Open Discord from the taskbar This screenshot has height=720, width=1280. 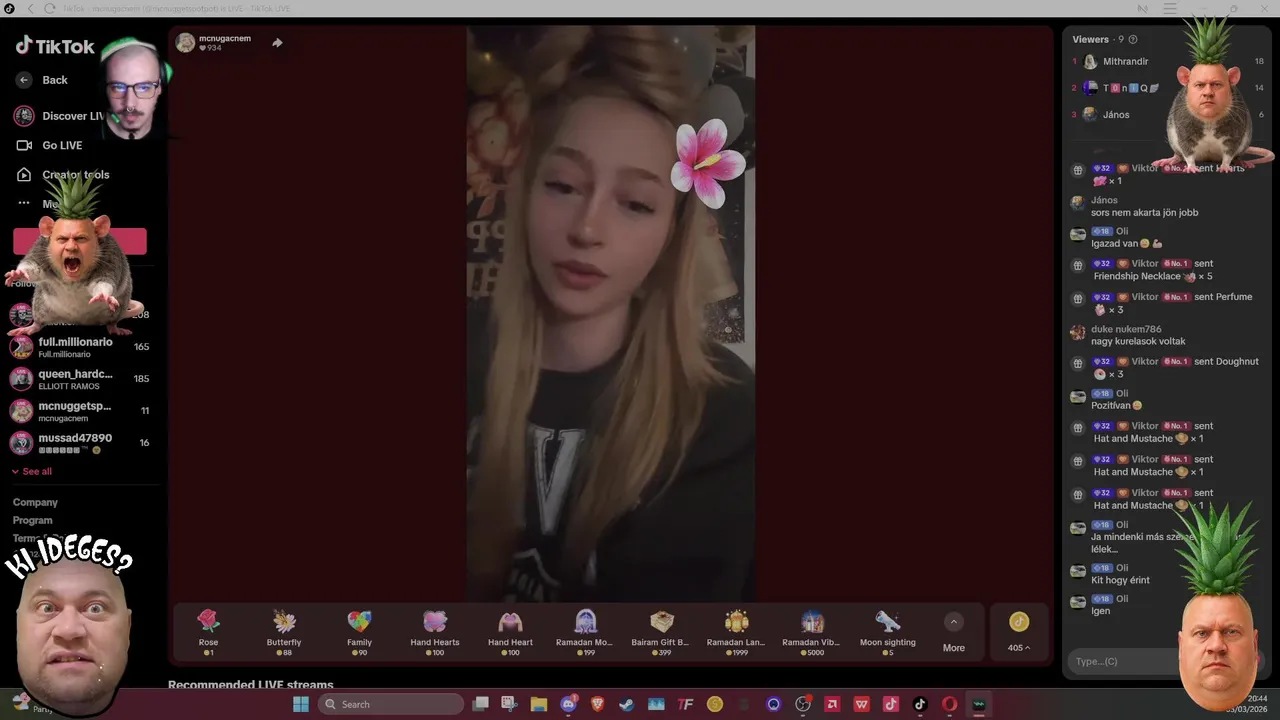click(569, 704)
